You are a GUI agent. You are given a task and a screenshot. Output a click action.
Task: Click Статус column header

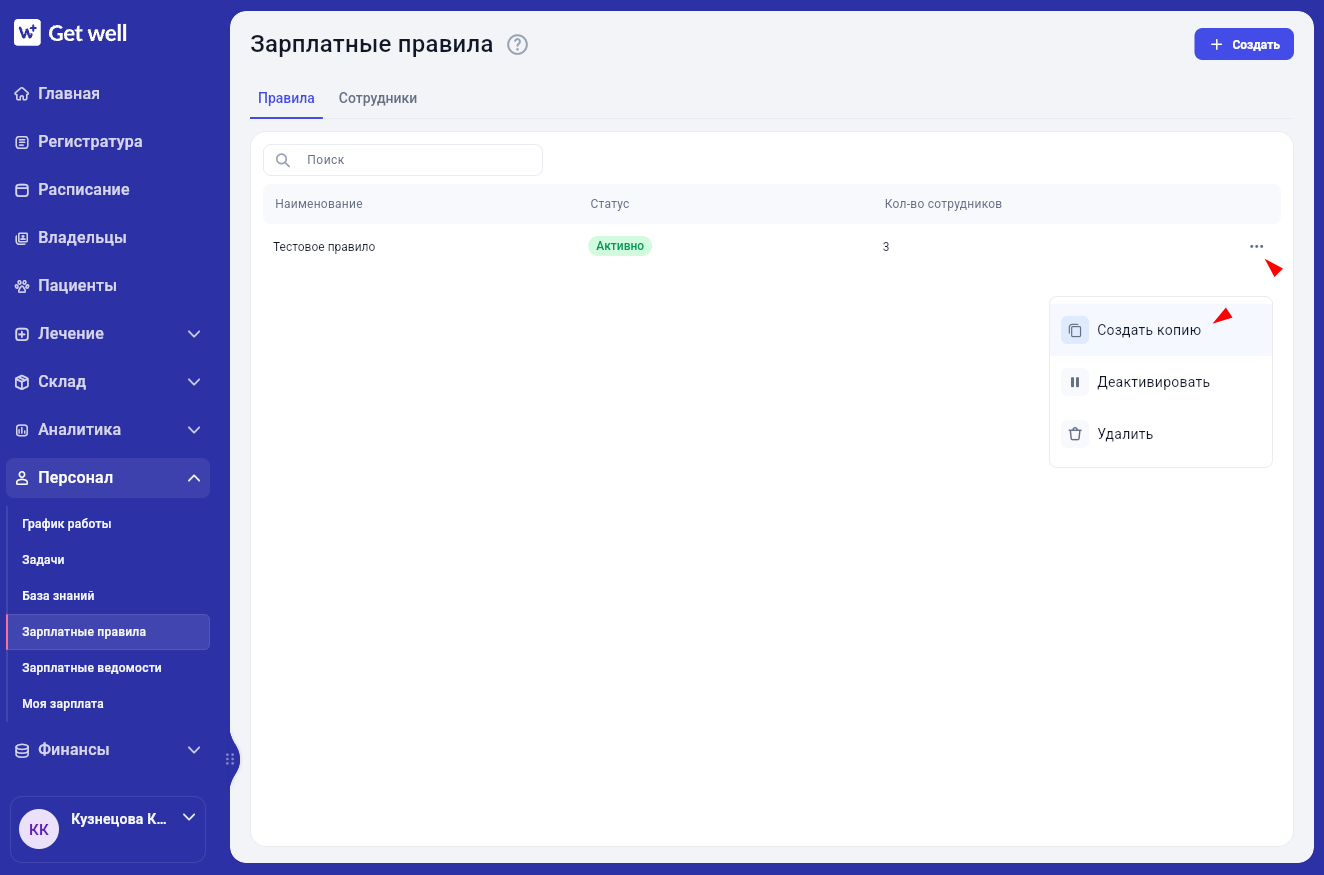[x=610, y=204]
